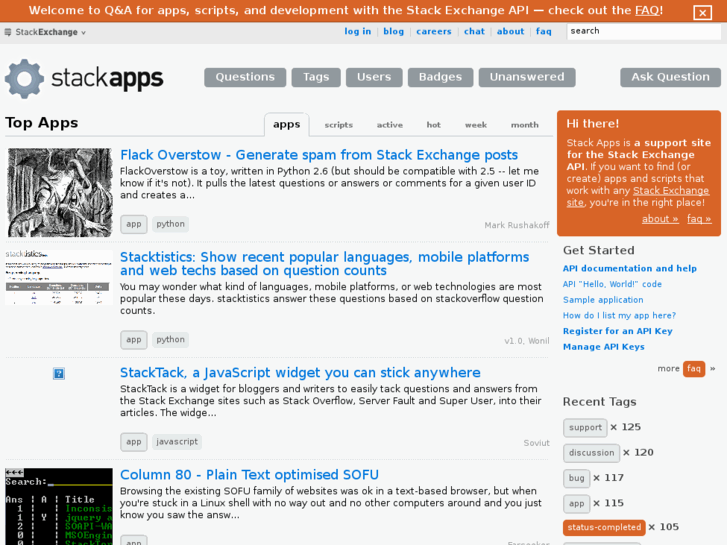Click app tag under Flack Overstow
The image size is (727, 545).
tap(134, 224)
